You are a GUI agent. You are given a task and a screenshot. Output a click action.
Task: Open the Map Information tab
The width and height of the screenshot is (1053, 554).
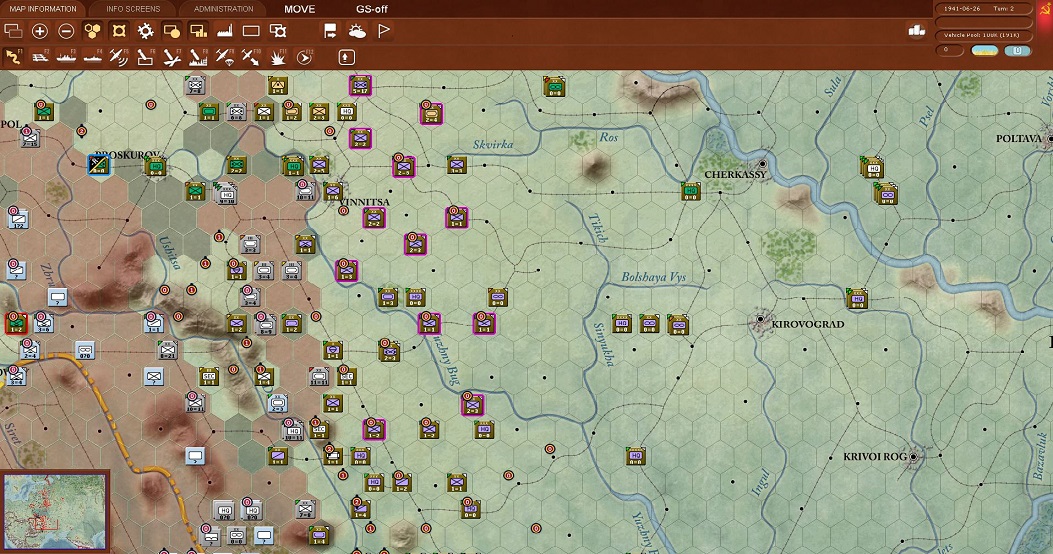[42, 9]
